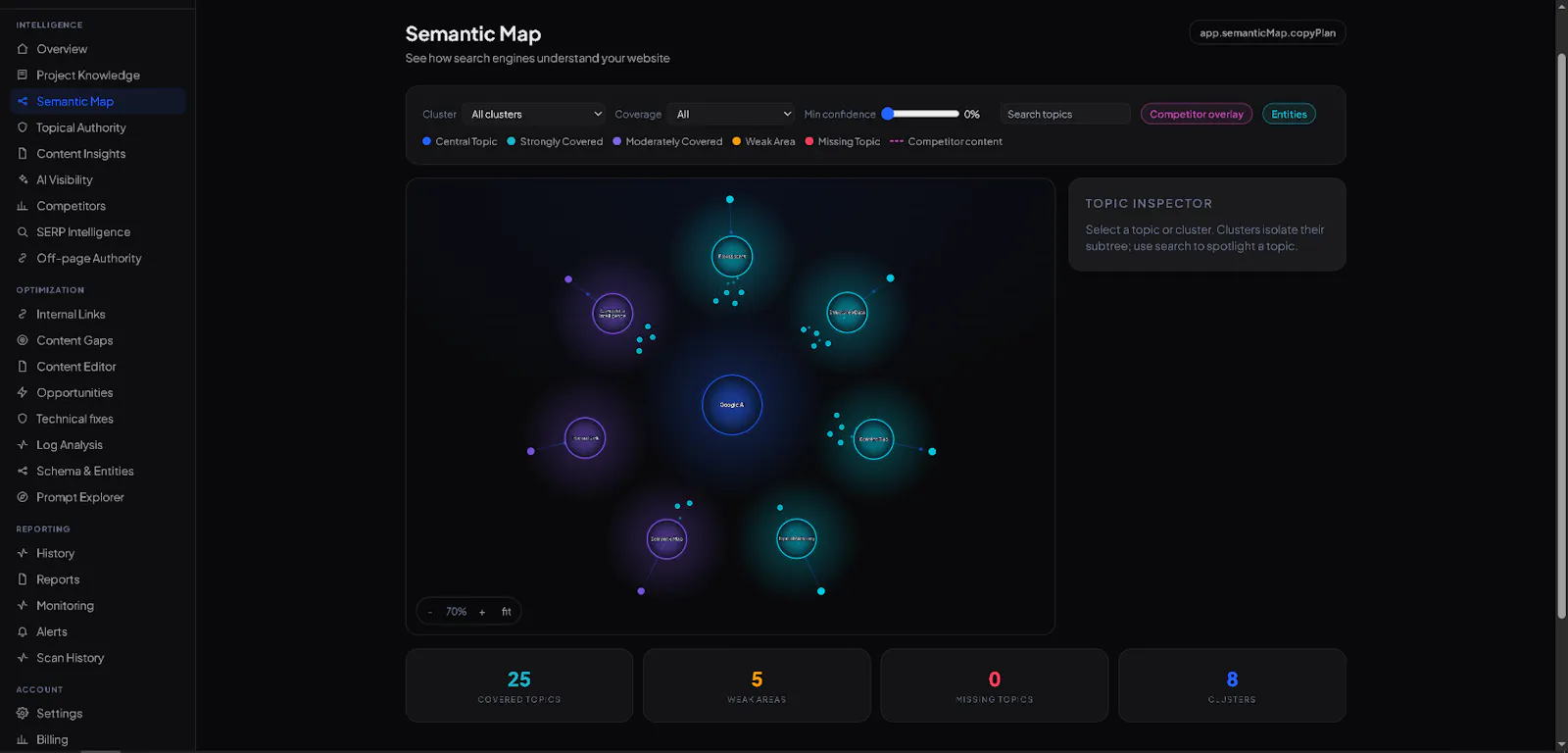This screenshot has height=753, width=1568.
Task: Open the All clusters dropdown
Action: coord(536,114)
